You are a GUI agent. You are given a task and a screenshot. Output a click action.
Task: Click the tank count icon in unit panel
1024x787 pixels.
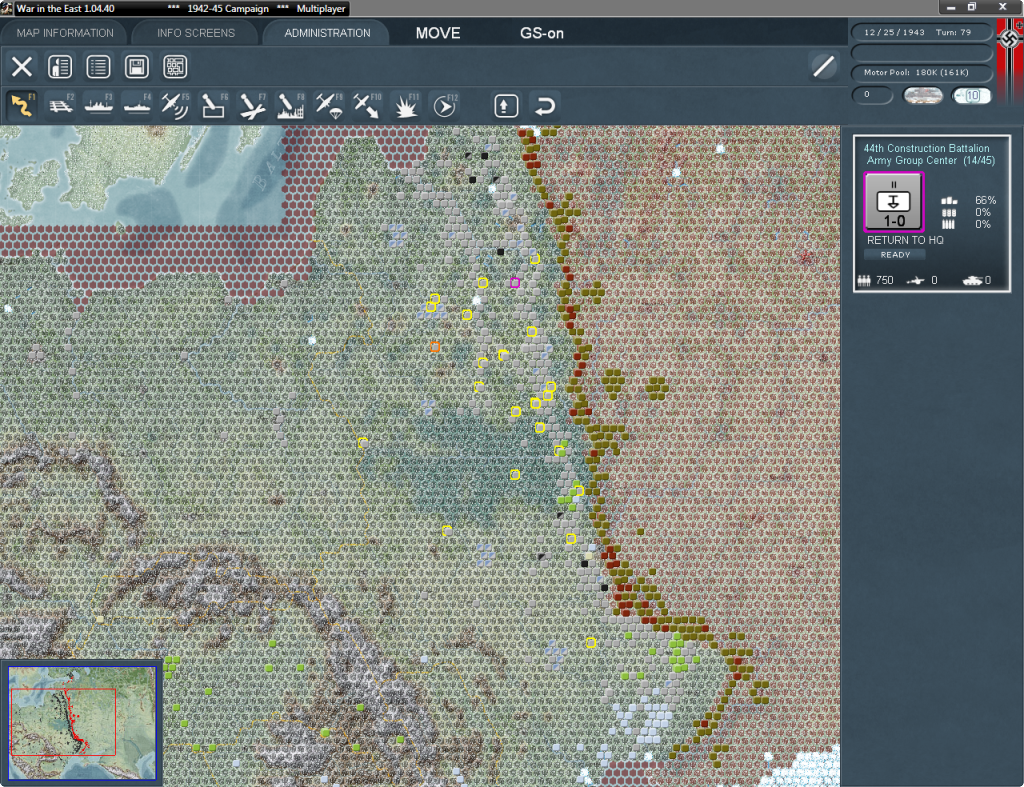coord(972,280)
